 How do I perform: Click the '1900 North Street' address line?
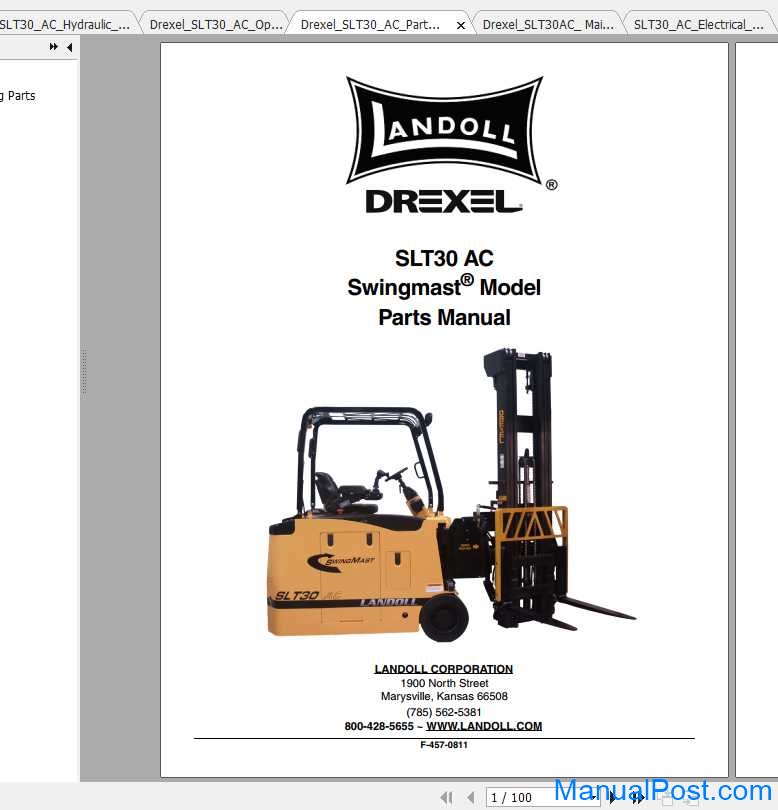point(444,683)
